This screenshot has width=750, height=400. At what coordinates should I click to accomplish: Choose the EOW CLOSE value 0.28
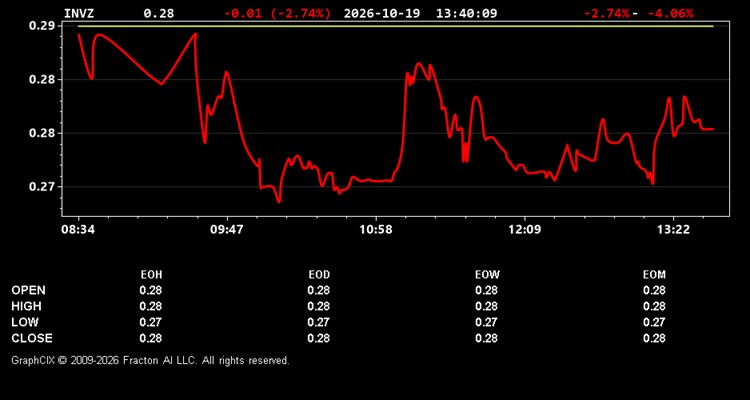click(486, 338)
